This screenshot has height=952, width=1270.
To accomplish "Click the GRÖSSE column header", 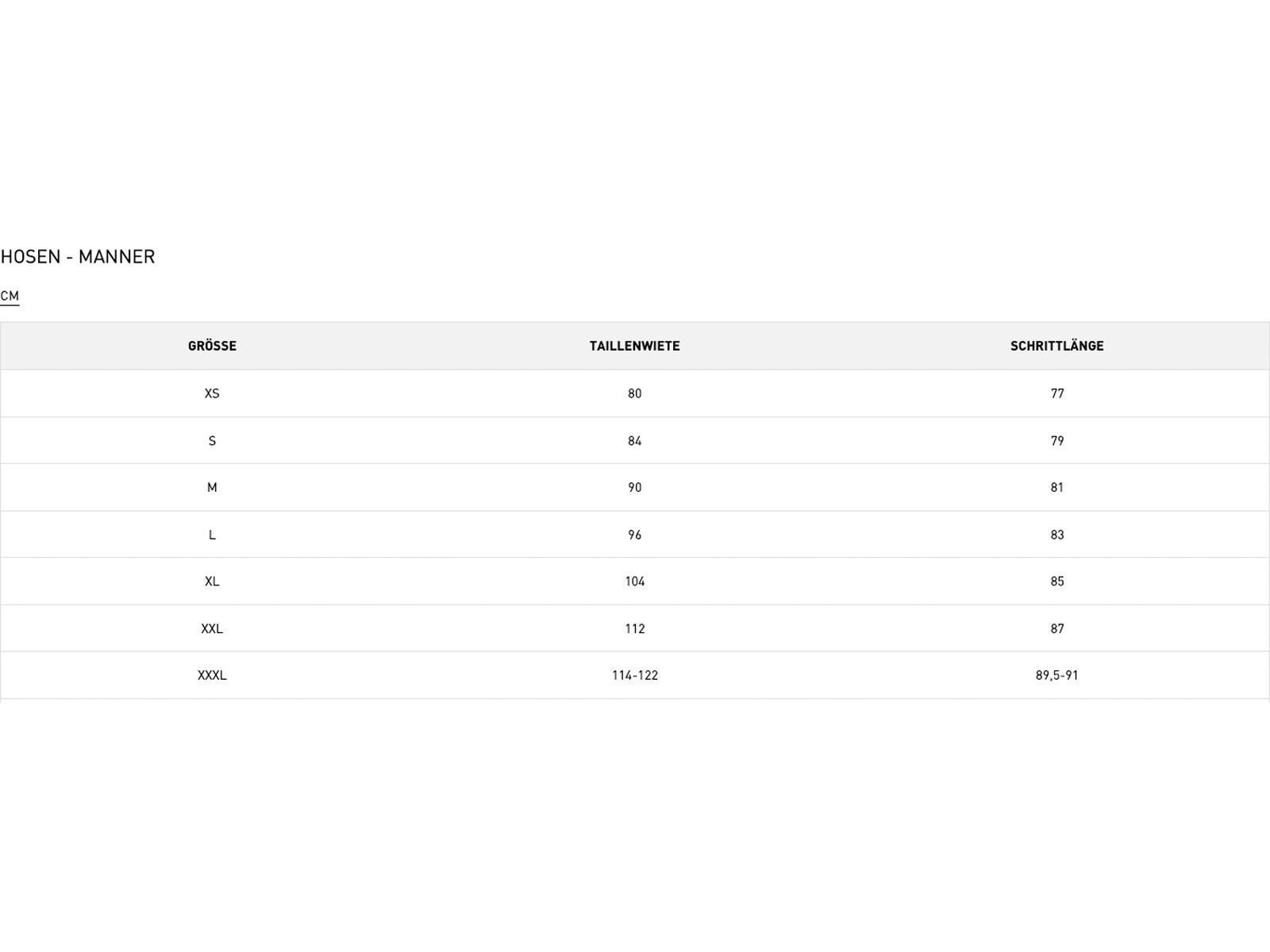I will tap(212, 346).
